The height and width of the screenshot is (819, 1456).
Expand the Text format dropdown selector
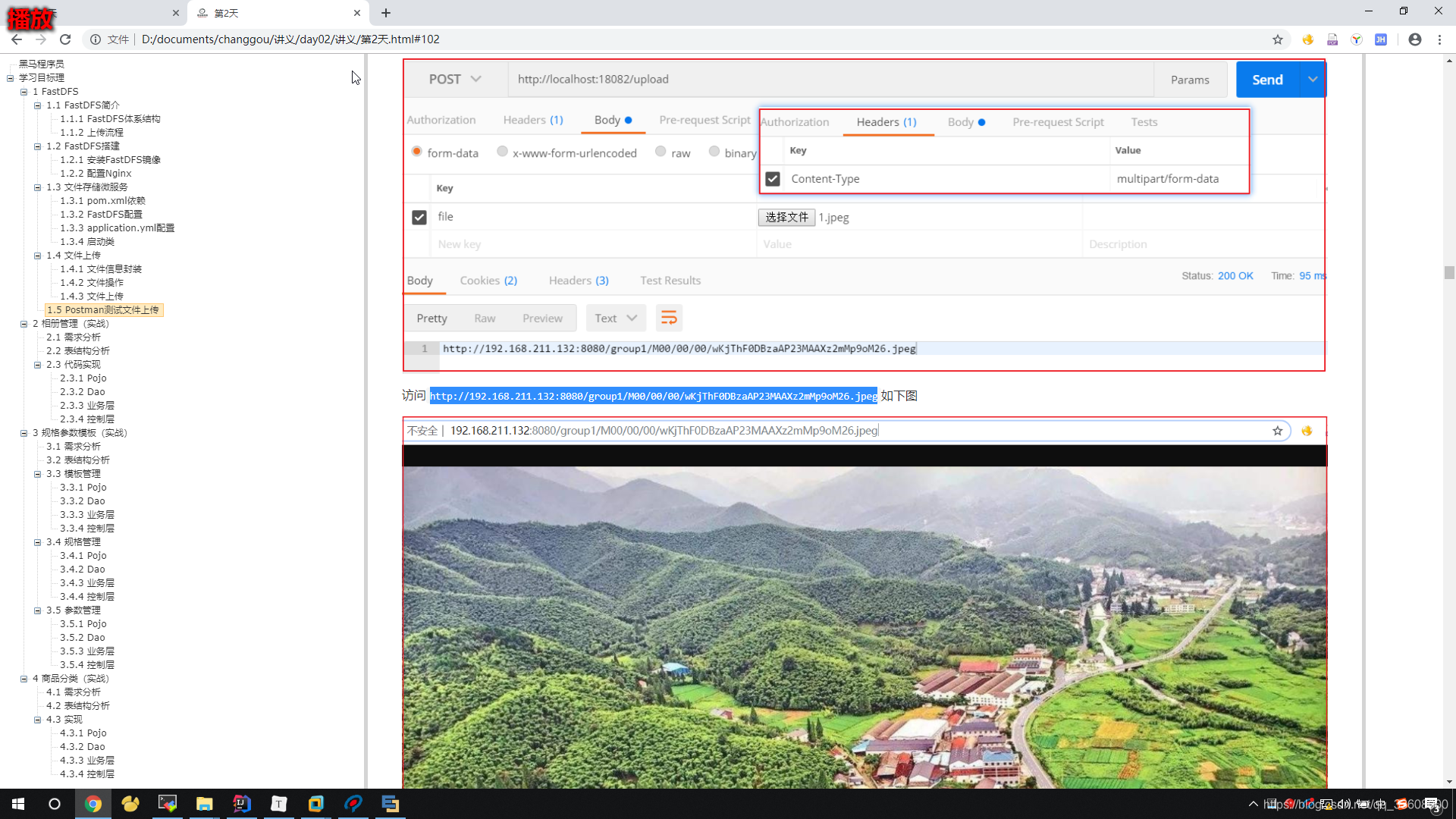click(631, 318)
